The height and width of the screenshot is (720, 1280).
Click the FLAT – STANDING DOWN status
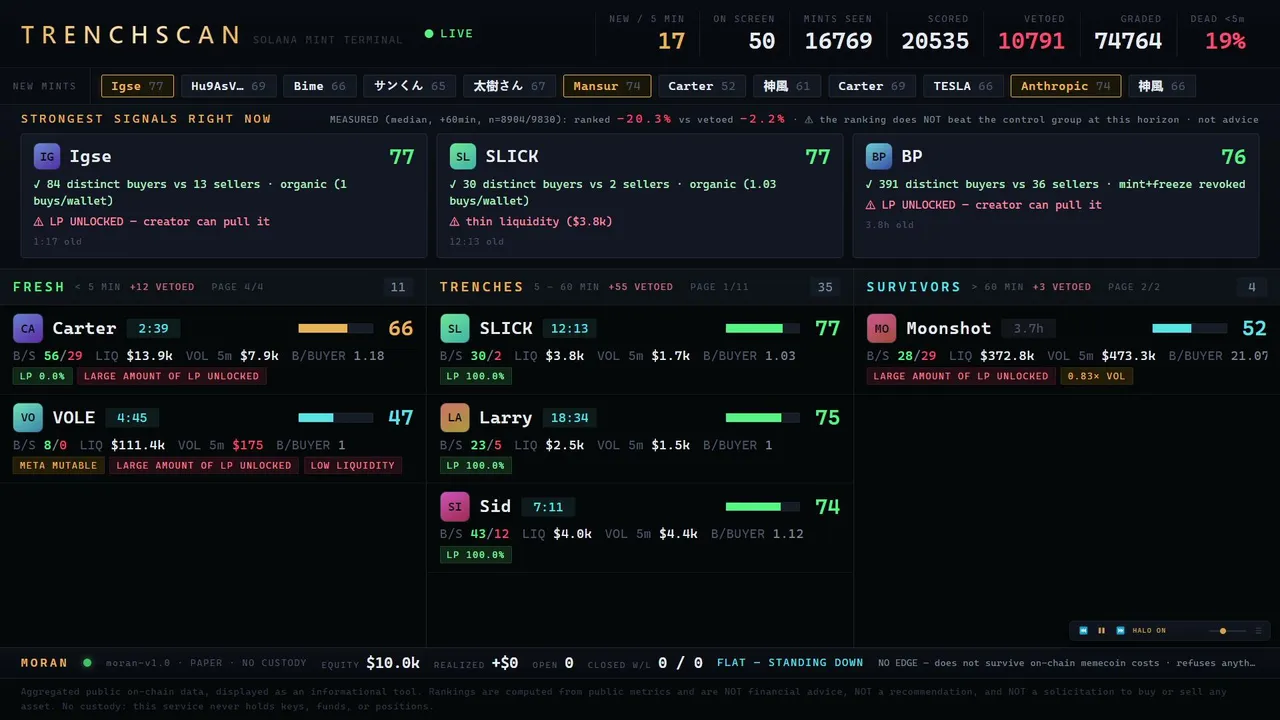point(790,662)
